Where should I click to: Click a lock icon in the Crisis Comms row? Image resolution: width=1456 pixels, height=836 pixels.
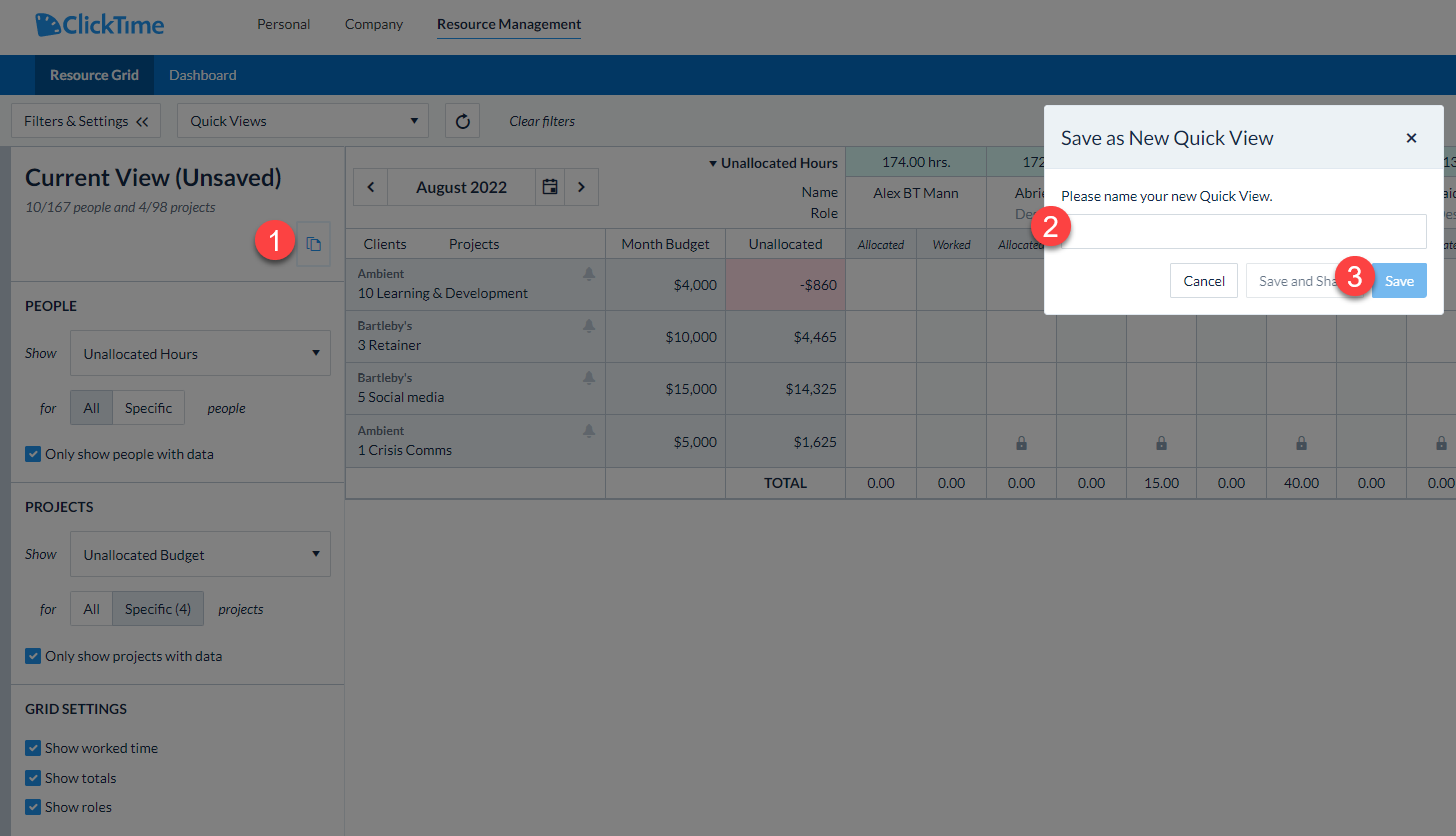1021,441
